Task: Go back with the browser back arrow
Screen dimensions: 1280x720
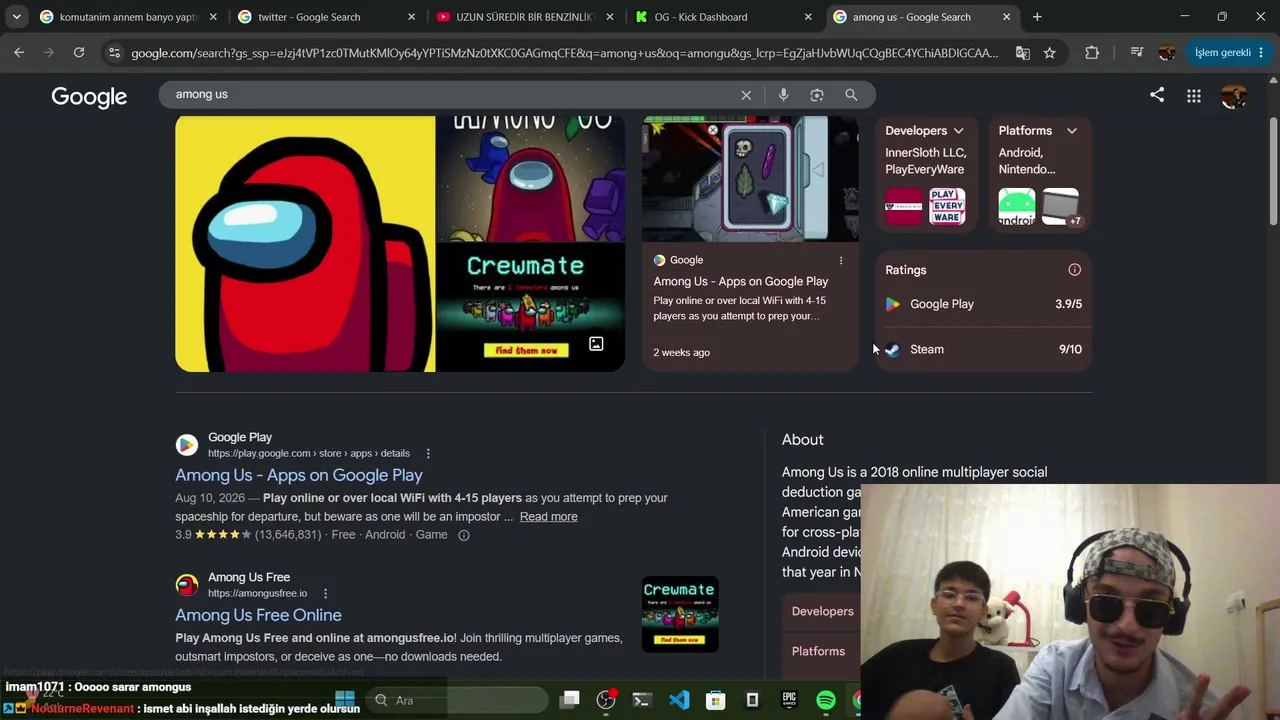Action: pos(19,53)
